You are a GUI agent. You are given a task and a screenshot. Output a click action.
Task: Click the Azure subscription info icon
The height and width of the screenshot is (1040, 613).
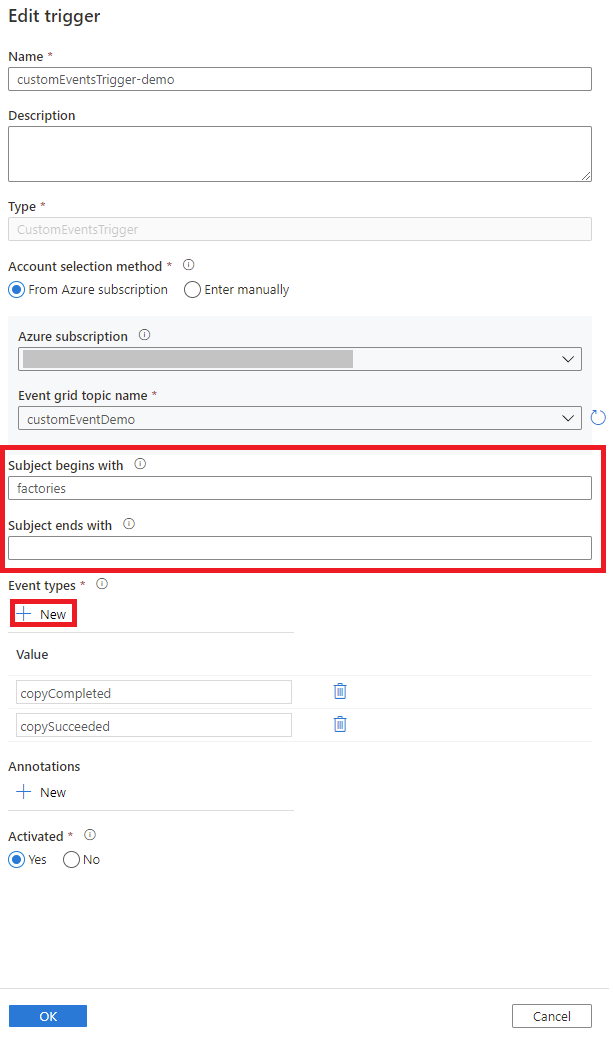(144, 336)
